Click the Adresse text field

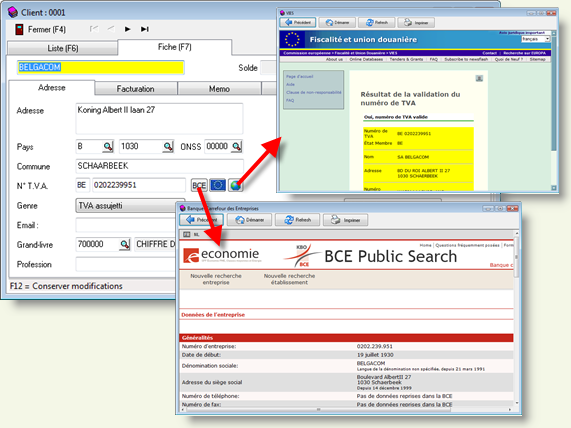point(159,118)
